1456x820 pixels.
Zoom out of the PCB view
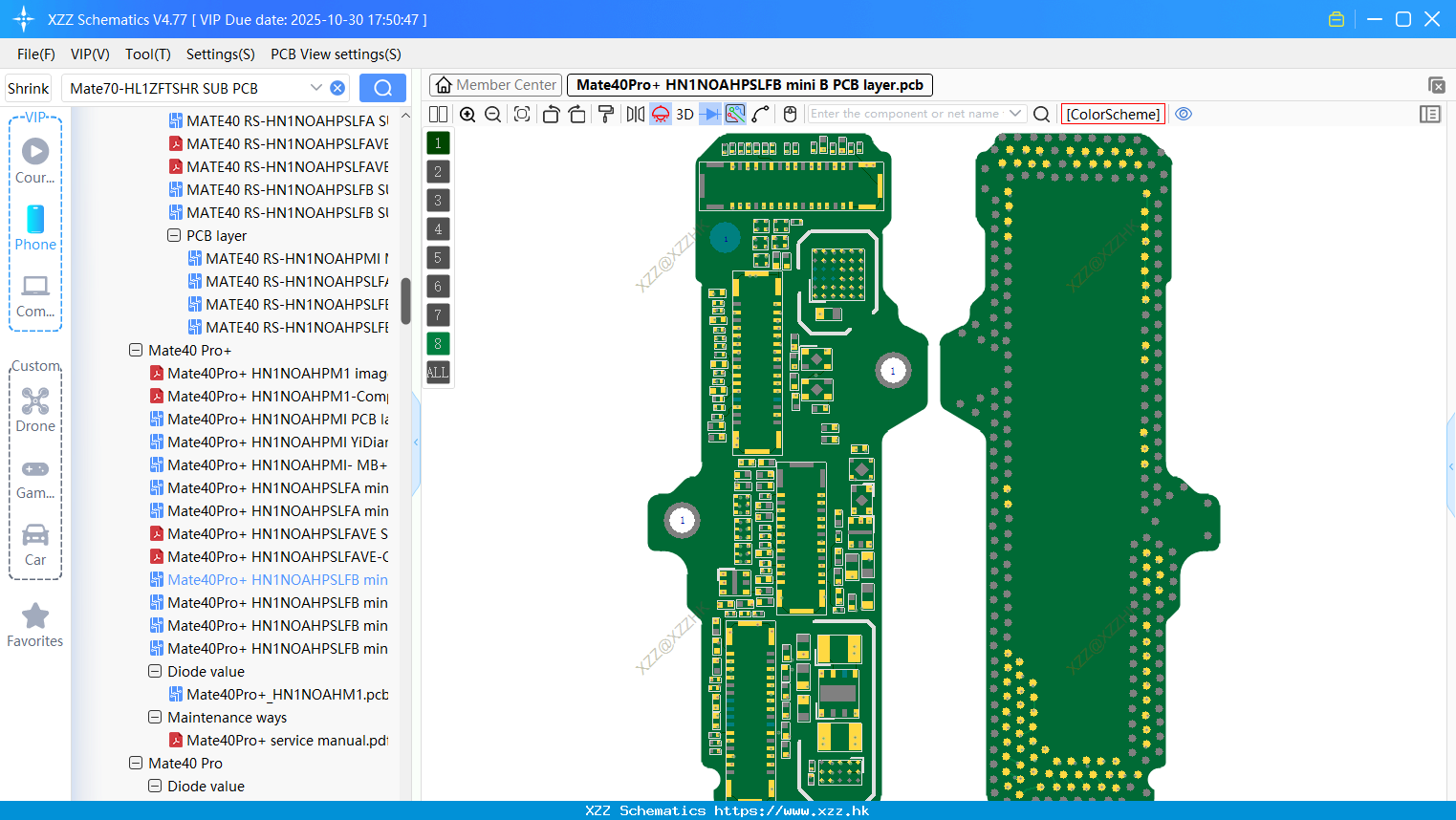click(492, 114)
